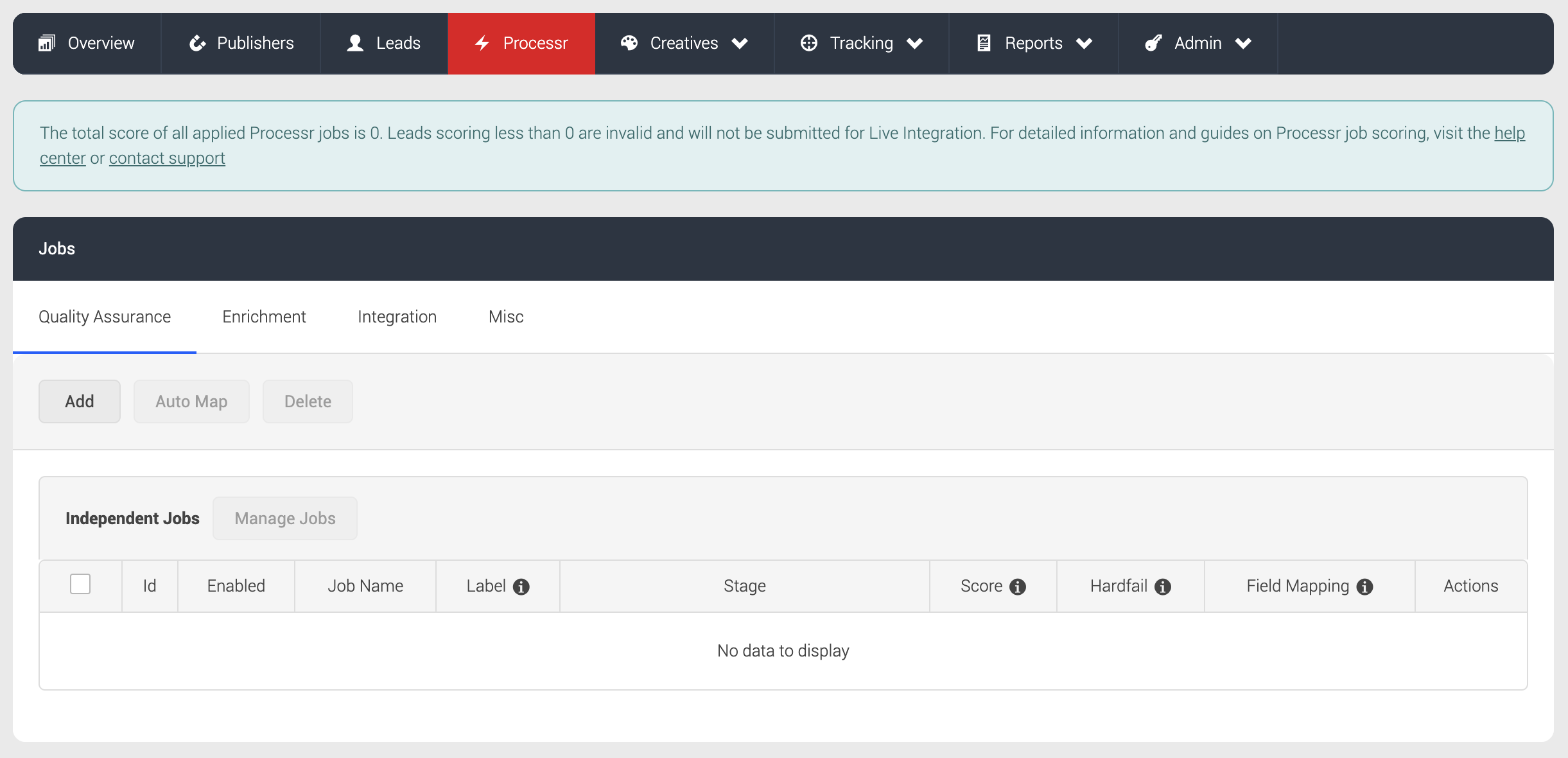Click the Overview dashboard icon

pos(47,43)
